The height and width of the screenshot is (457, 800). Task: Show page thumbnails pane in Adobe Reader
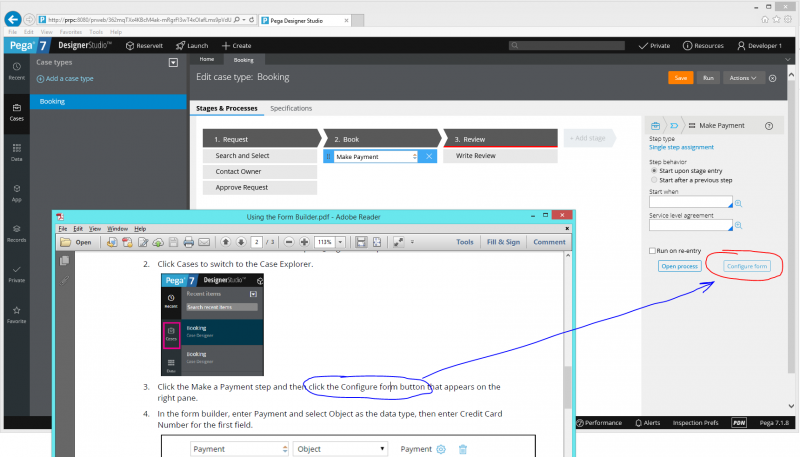64,261
